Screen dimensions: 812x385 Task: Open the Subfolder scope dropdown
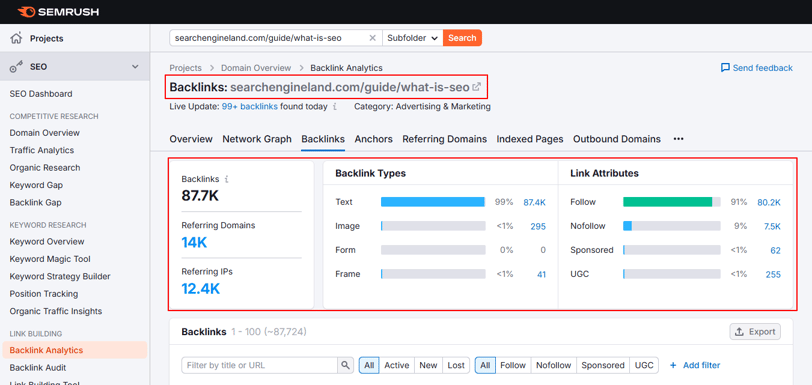(x=413, y=38)
